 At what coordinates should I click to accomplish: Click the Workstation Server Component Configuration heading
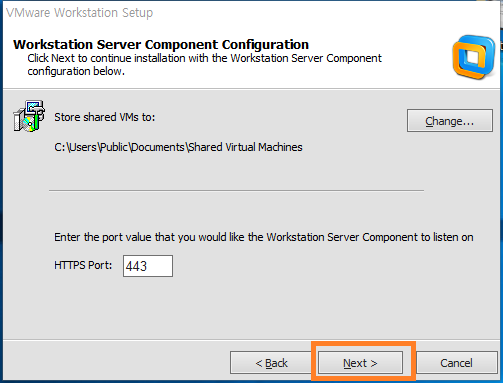(161, 44)
